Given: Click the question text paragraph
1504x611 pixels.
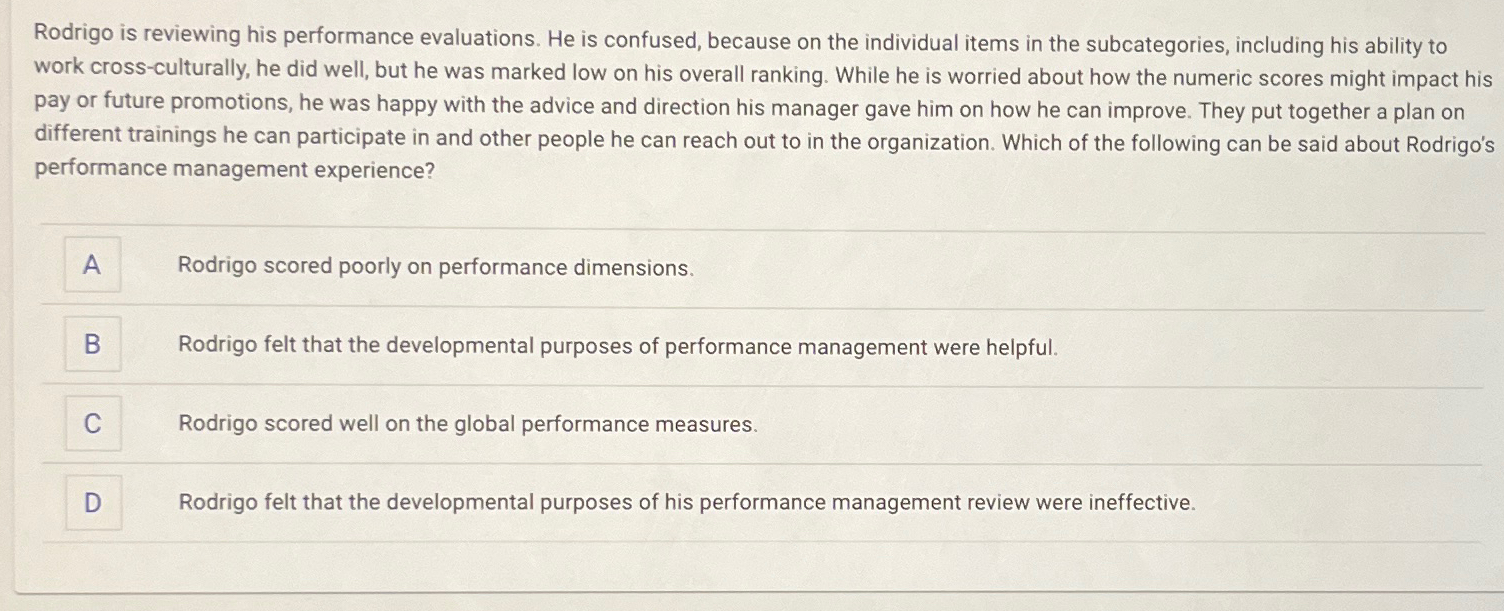Looking at the screenshot, I should click(750, 100).
